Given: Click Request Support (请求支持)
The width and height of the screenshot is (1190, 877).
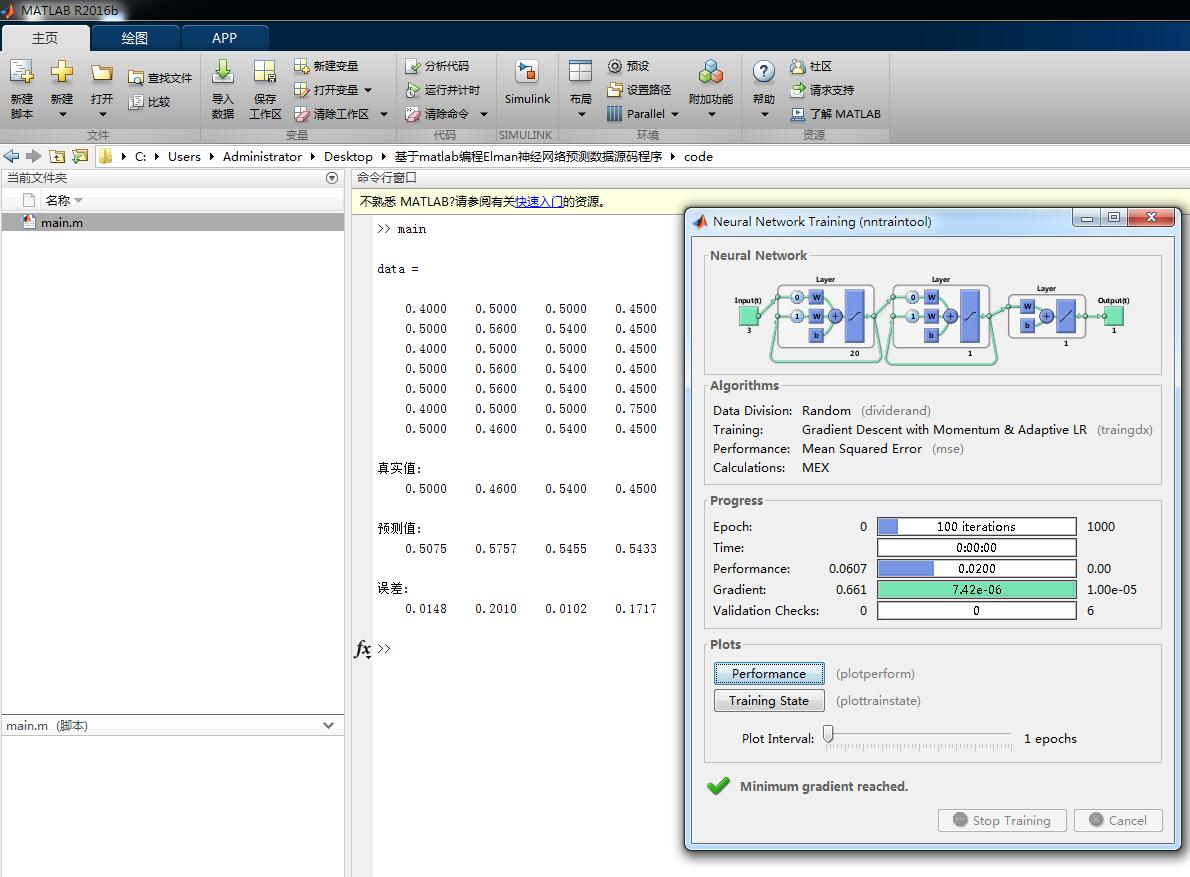Looking at the screenshot, I should (x=822, y=90).
